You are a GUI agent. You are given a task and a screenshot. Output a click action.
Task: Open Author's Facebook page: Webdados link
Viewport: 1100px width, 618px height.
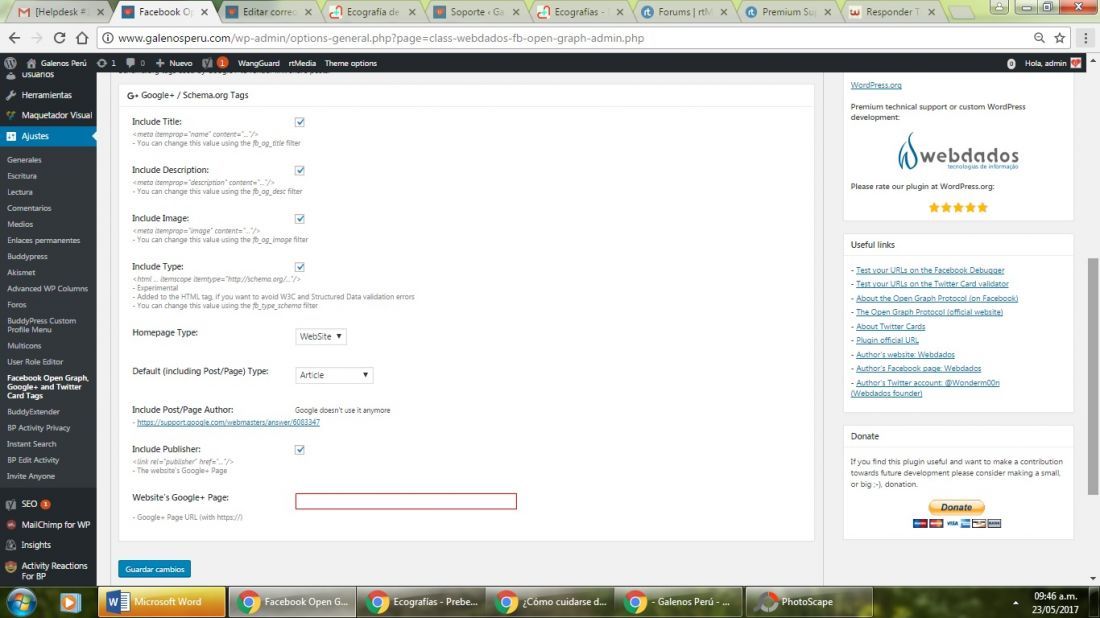pyautogui.click(x=918, y=368)
